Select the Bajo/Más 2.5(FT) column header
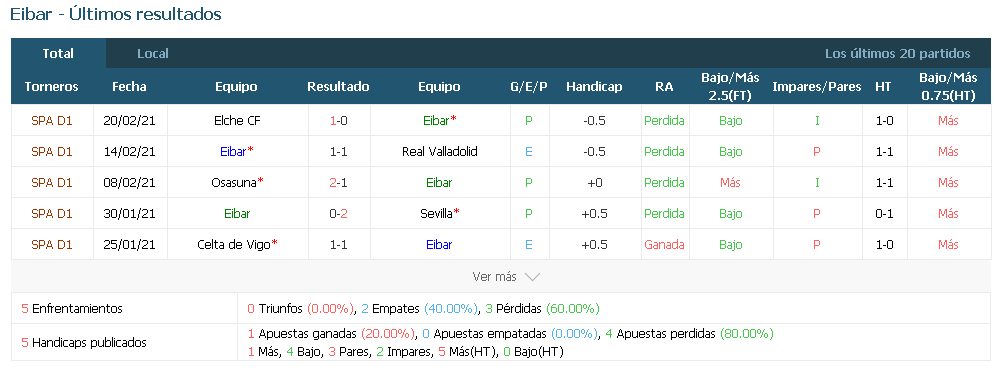This screenshot has height=371, width=995. [x=730, y=86]
